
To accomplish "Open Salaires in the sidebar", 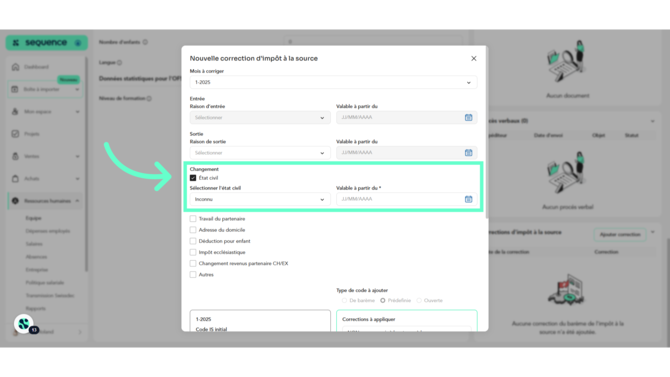I will [x=34, y=244].
